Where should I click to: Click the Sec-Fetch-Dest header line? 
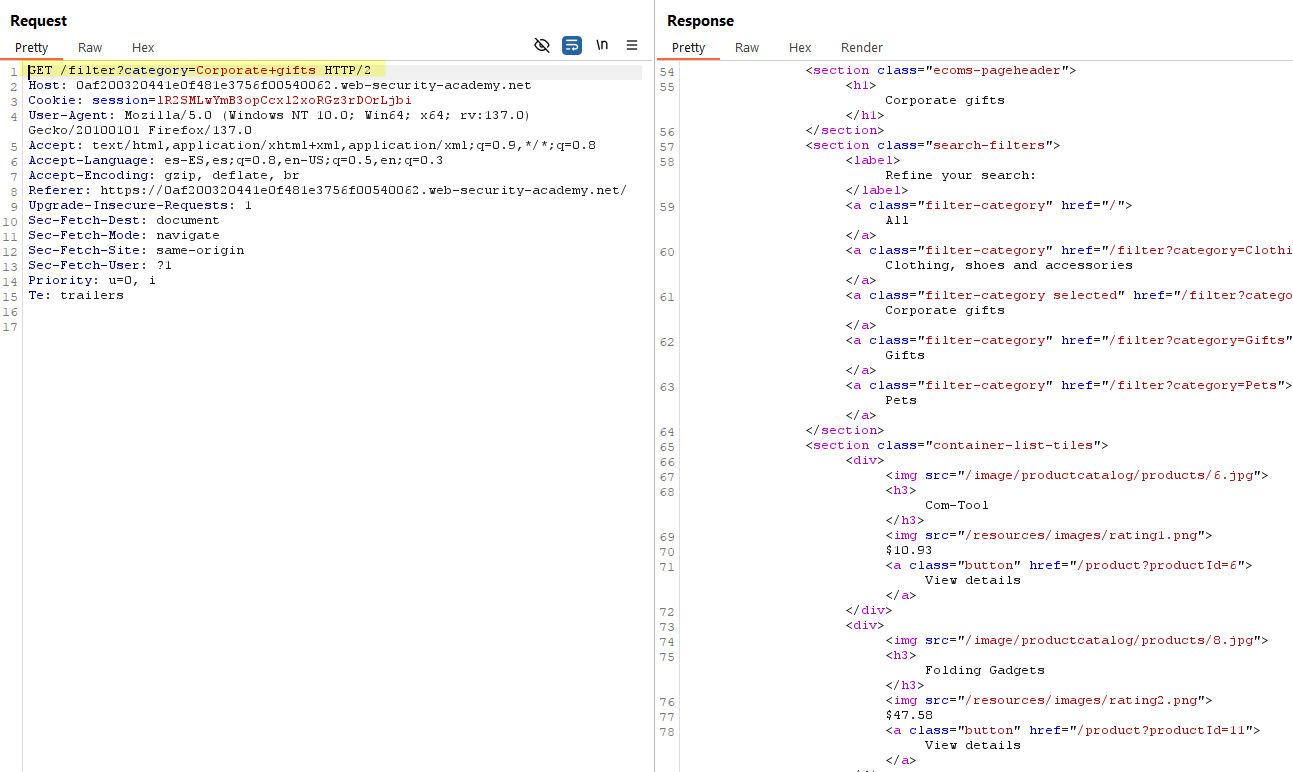coord(124,221)
